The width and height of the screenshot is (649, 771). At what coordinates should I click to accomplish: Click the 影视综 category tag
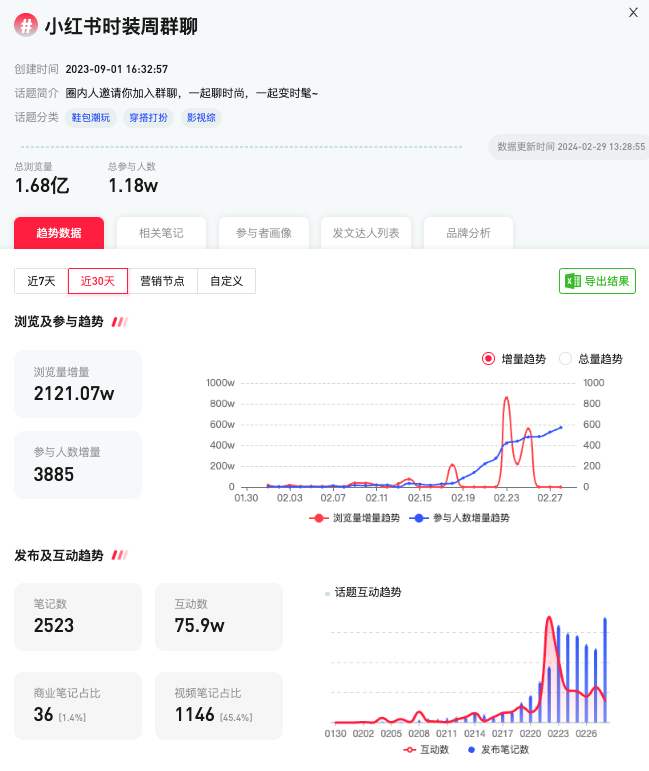pos(201,118)
